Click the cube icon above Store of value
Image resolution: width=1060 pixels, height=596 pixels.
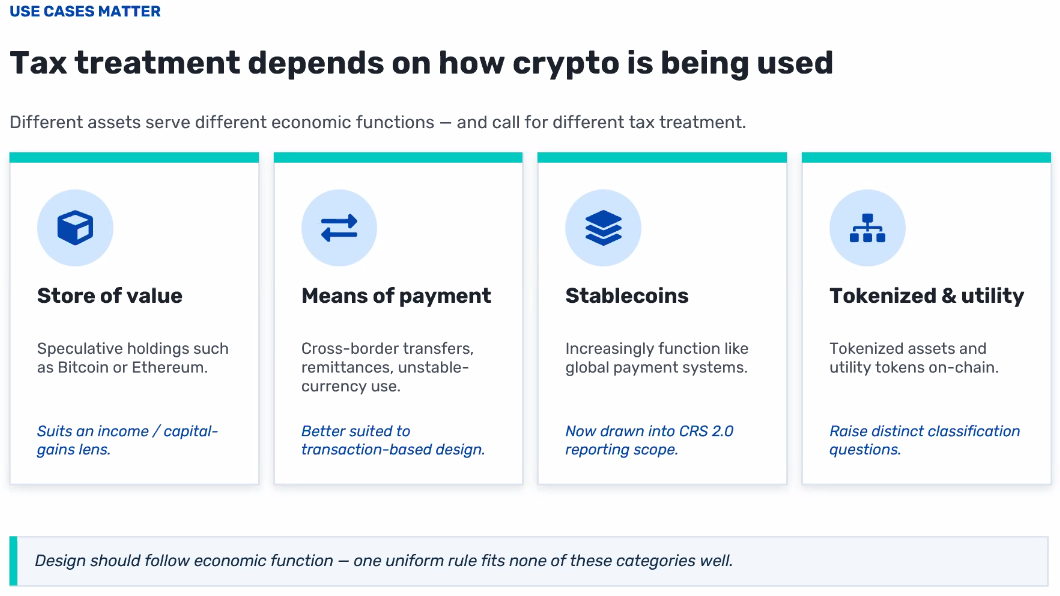pyautogui.click(x=75, y=228)
